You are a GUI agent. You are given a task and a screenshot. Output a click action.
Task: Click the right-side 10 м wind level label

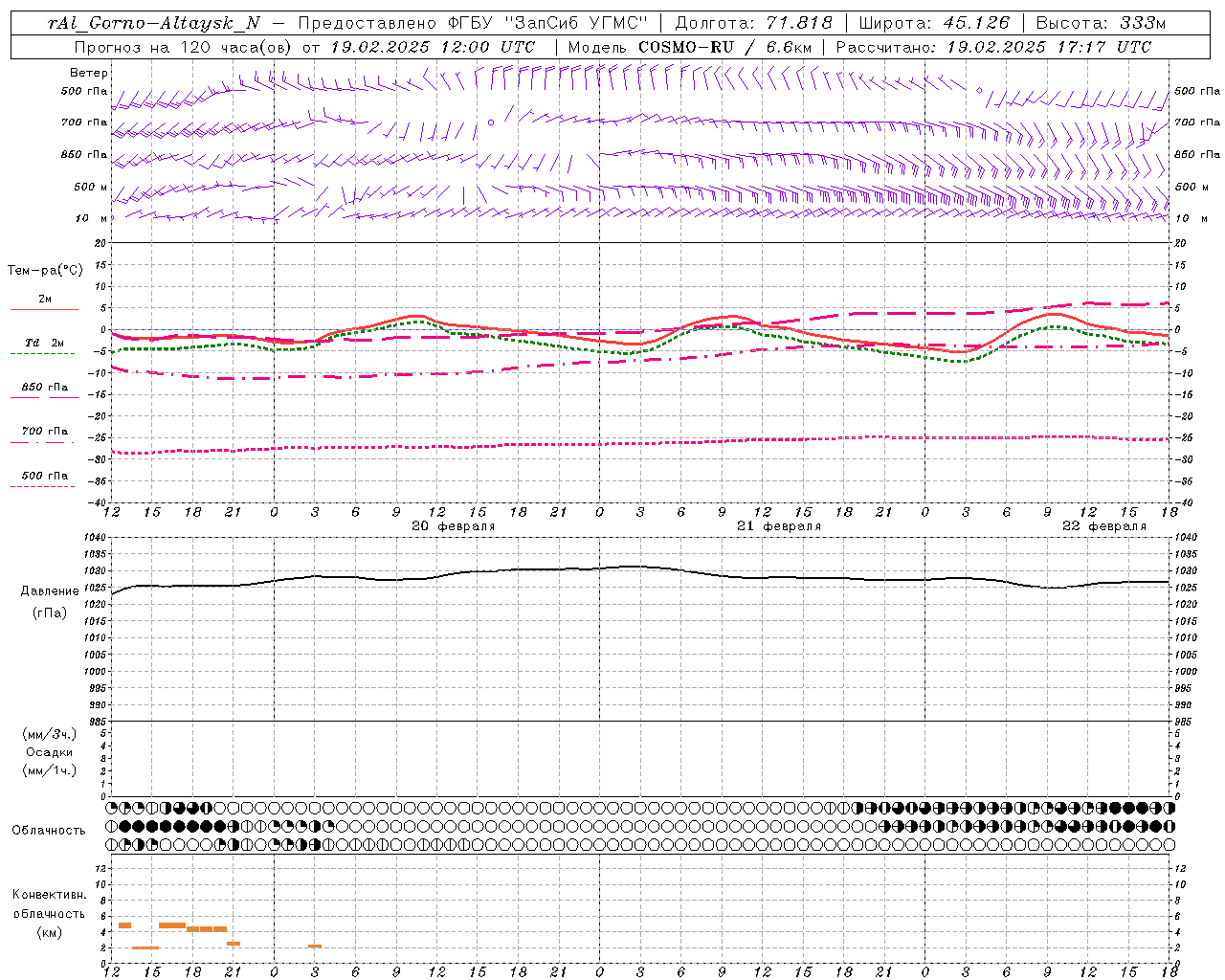pos(1191,218)
